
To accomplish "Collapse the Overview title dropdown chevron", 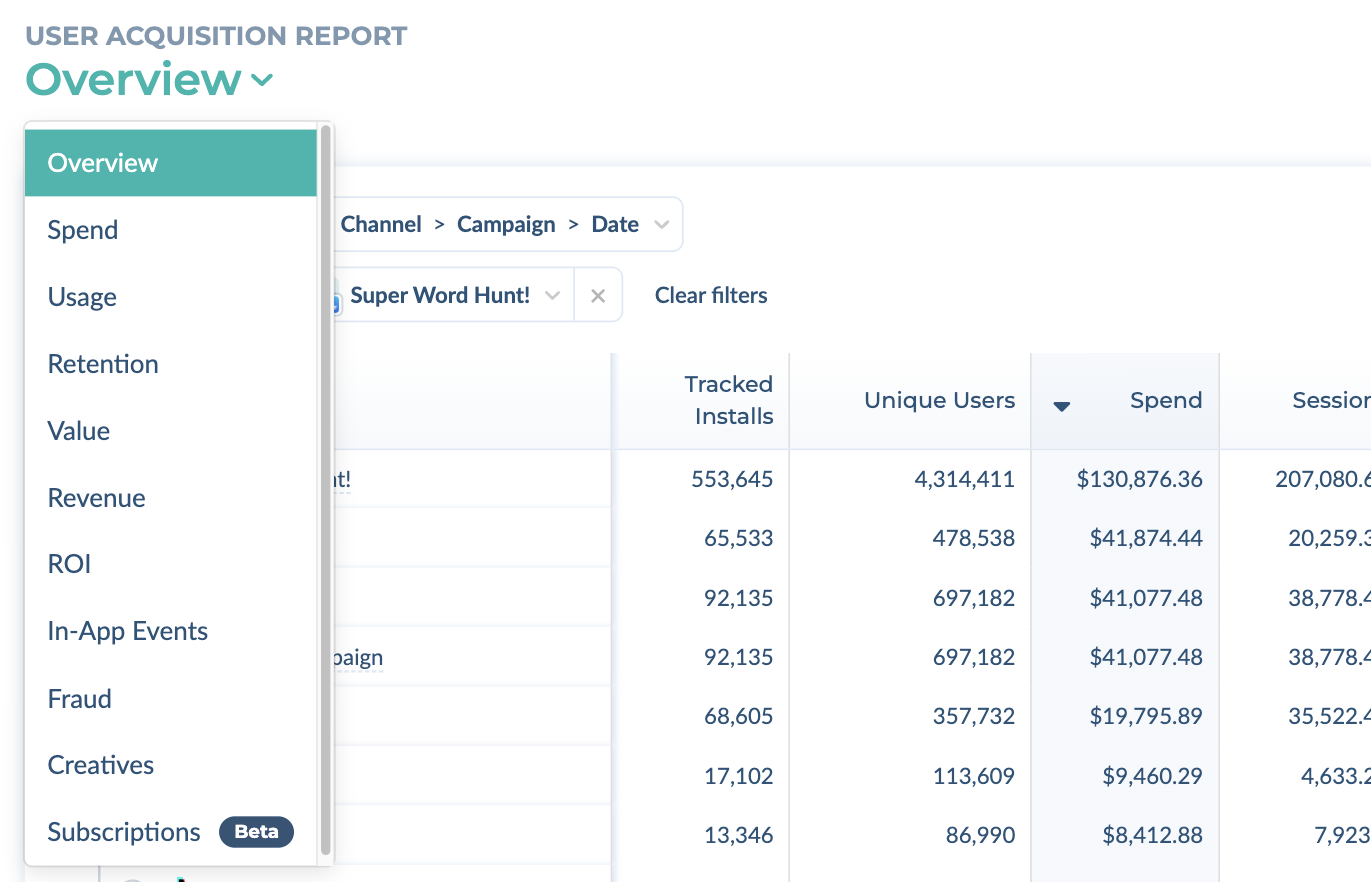I will [x=262, y=81].
